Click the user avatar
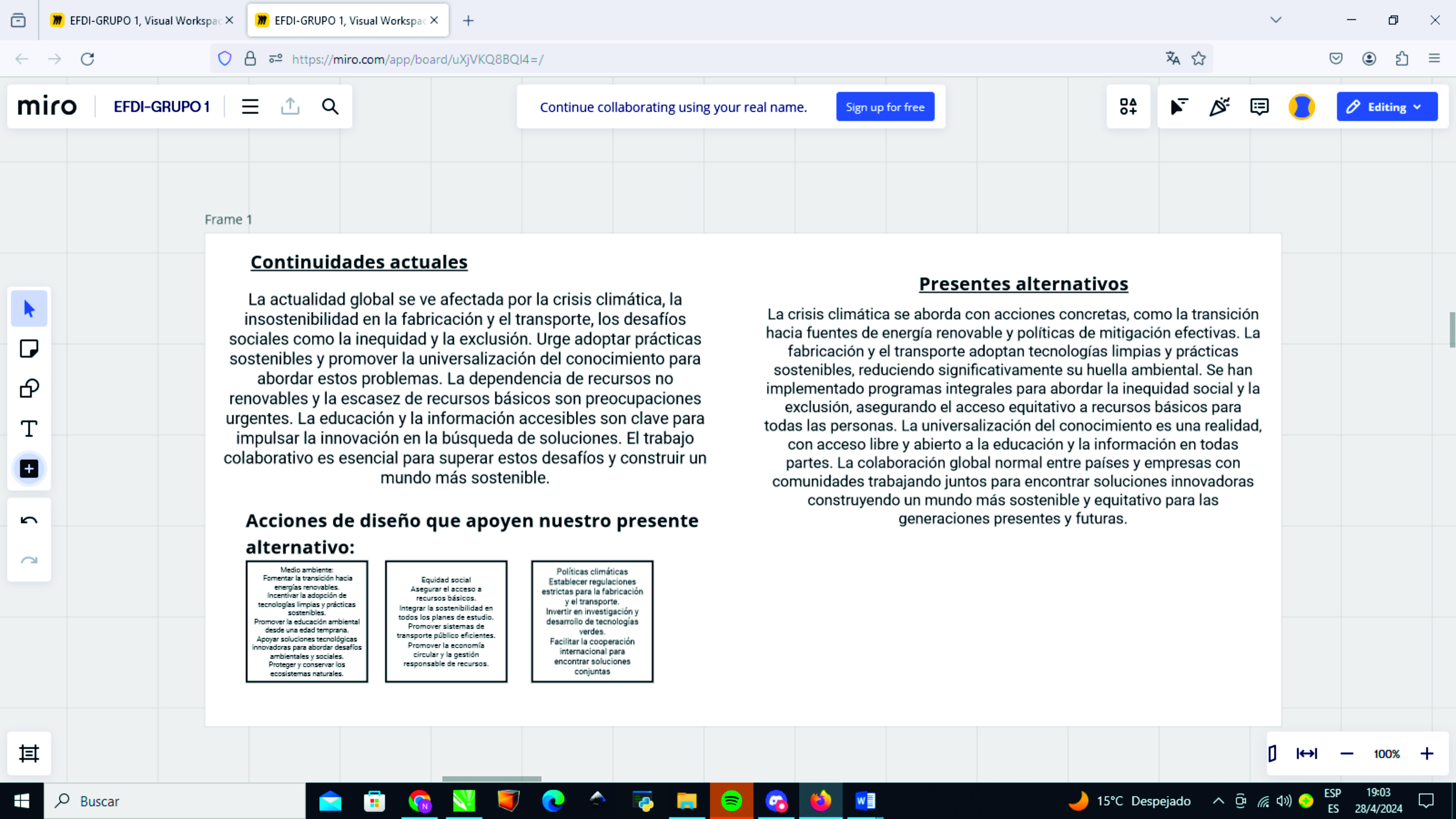The height and width of the screenshot is (819, 1456). (x=1302, y=107)
